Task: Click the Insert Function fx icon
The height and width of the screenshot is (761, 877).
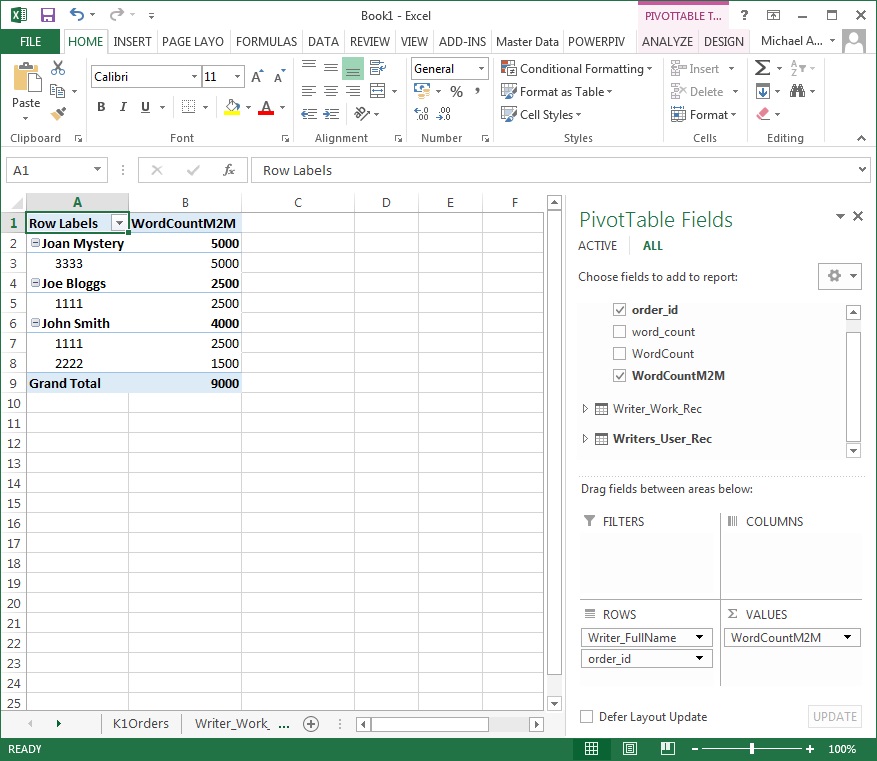Action: (228, 170)
